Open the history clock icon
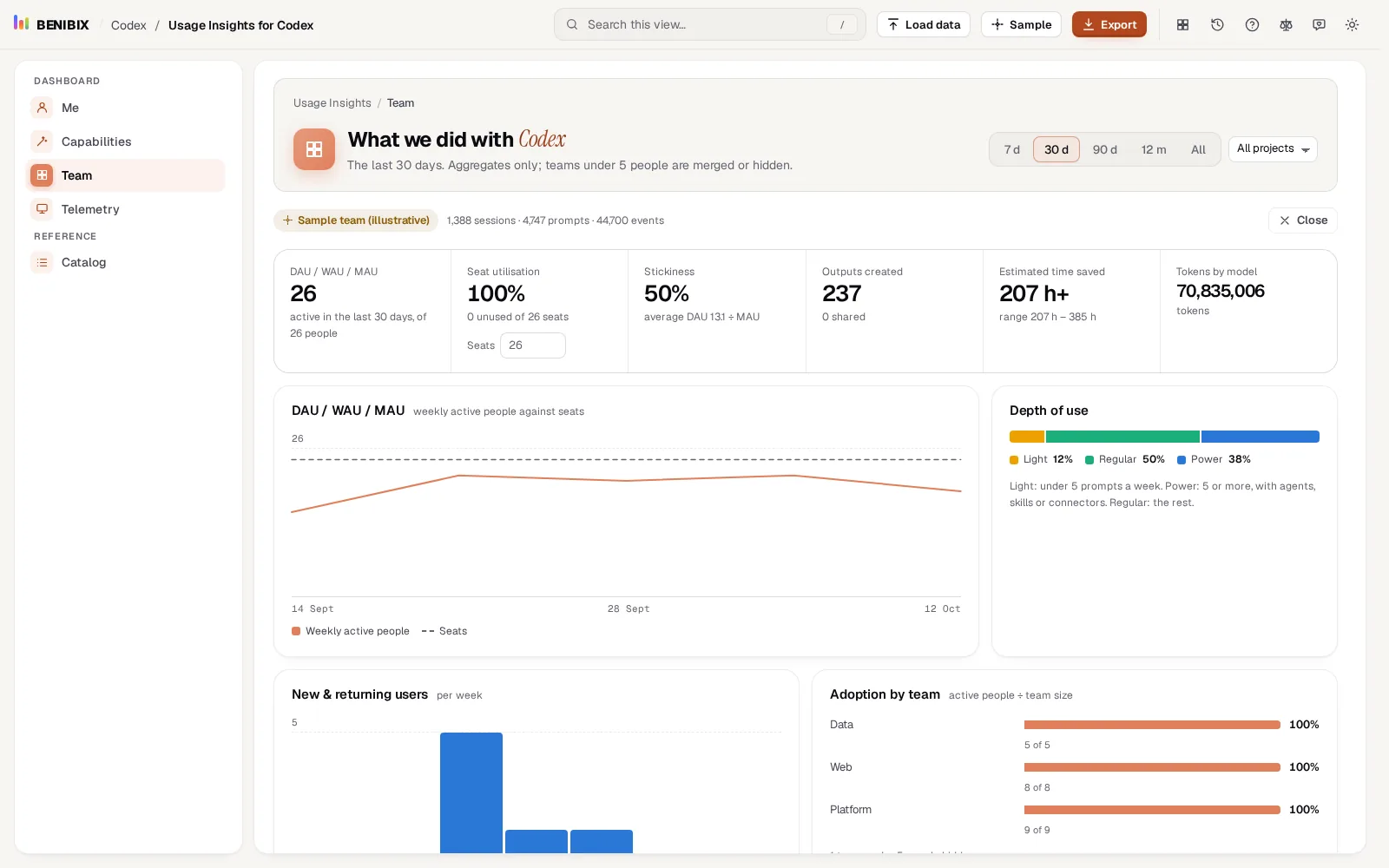The image size is (1389, 868). click(x=1217, y=24)
